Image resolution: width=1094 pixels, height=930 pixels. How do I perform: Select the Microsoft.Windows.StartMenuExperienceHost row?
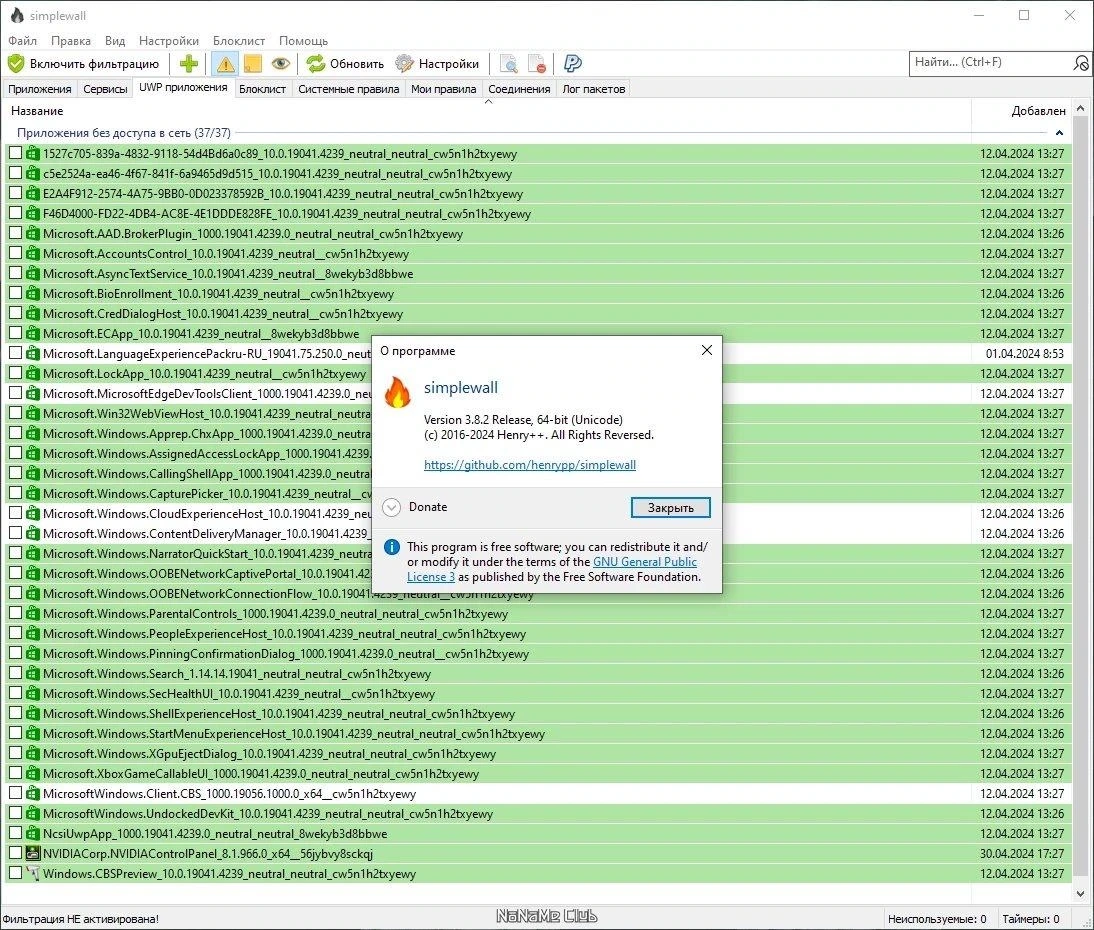coord(537,733)
